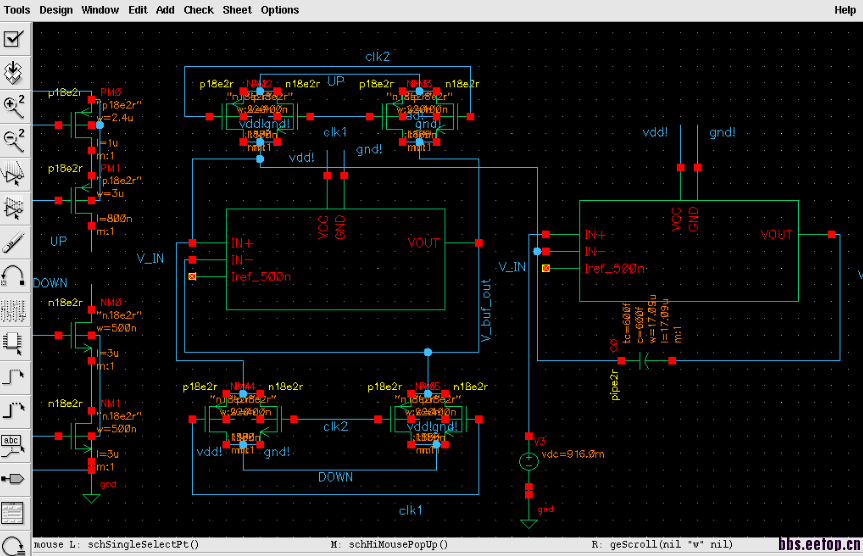Zoom out by 2 using toolbar icon

14,140
